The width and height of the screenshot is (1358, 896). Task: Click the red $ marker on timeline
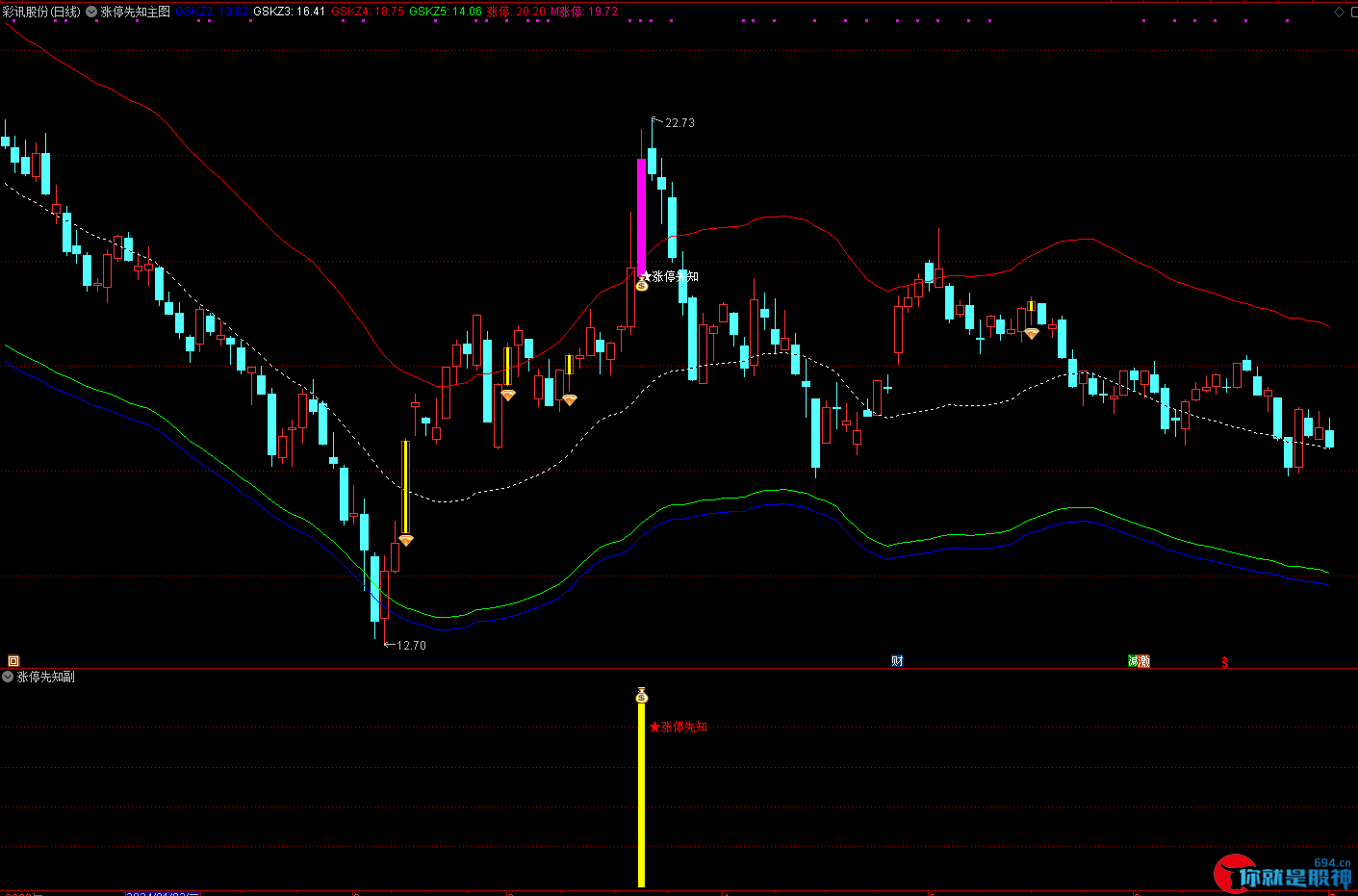pos(1224,662)
